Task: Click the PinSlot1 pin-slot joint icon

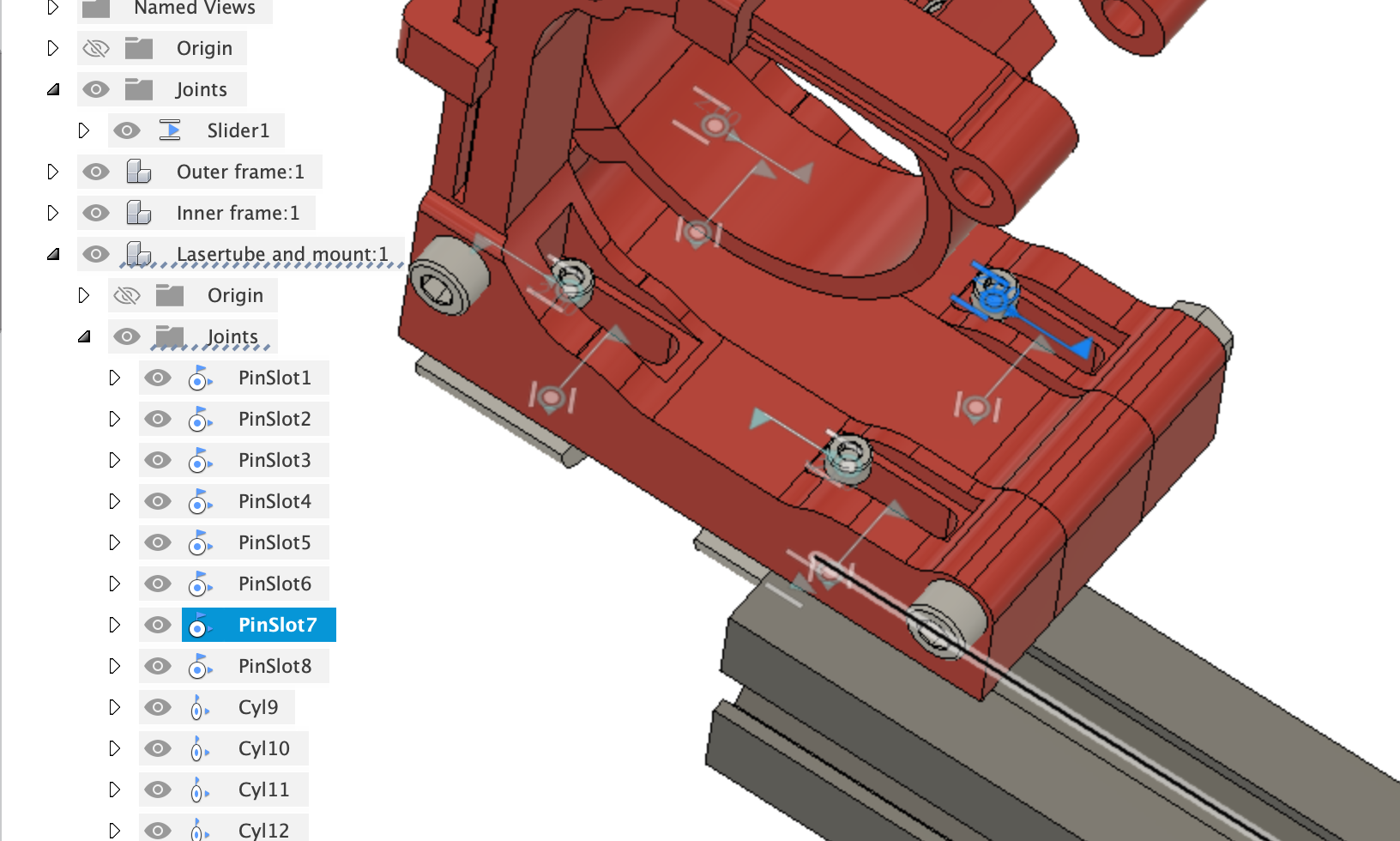Action: [x=199, y=378]
